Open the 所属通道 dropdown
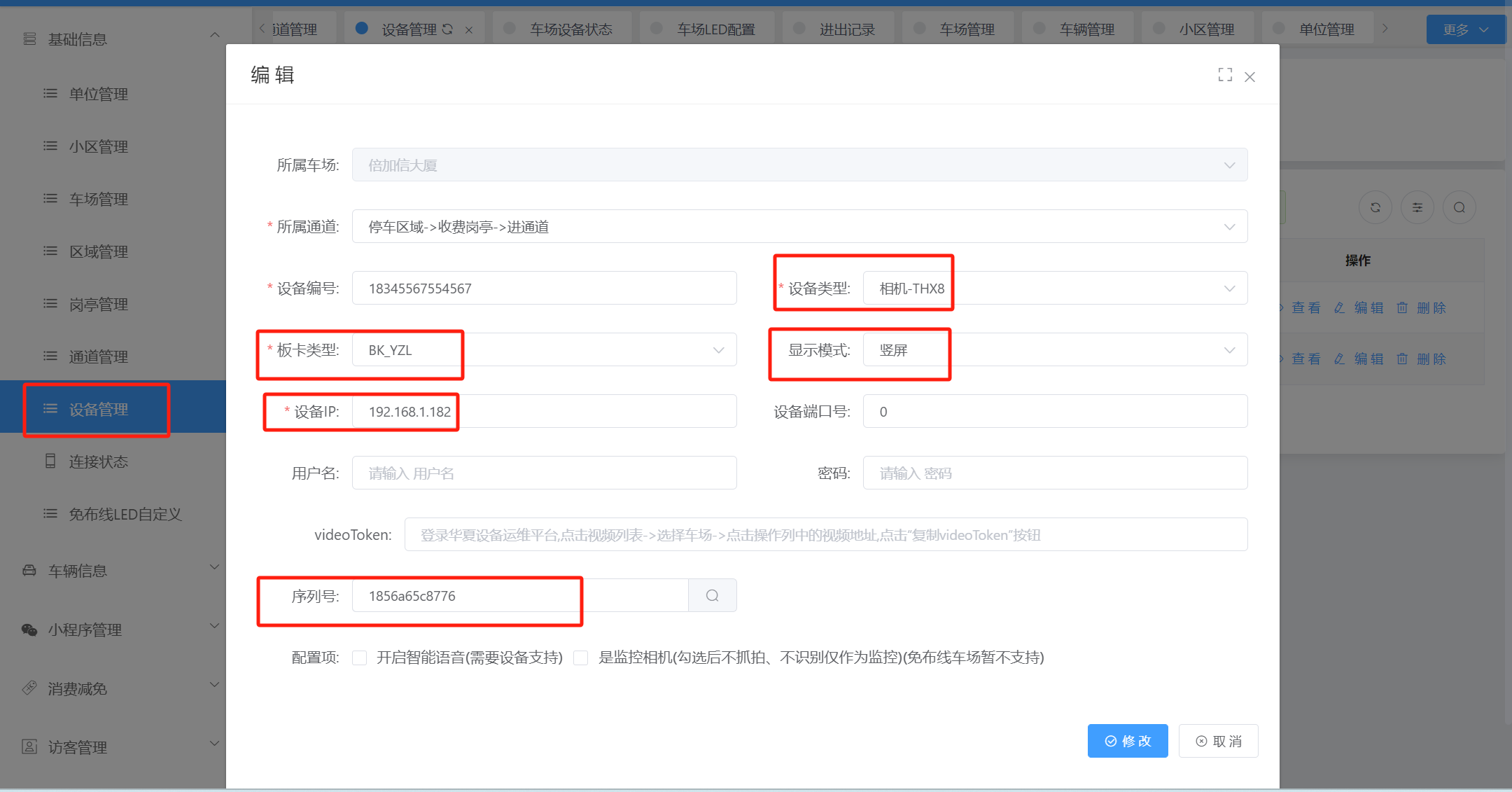The image size is (1512, 792). (799, 226)
